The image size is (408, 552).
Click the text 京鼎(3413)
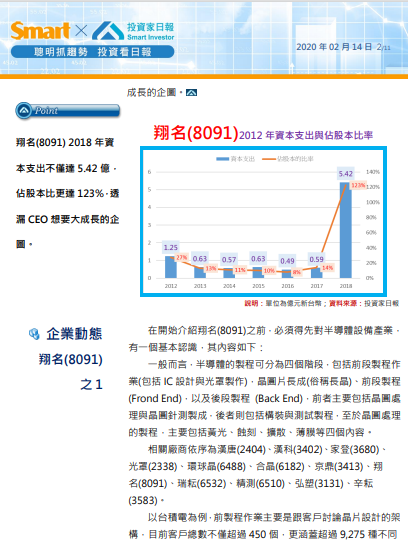click(339, 466)
